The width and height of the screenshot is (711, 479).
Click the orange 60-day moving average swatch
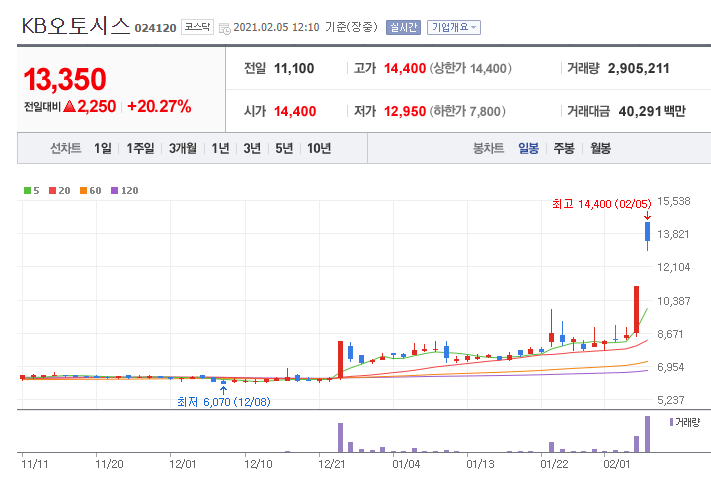83,191
